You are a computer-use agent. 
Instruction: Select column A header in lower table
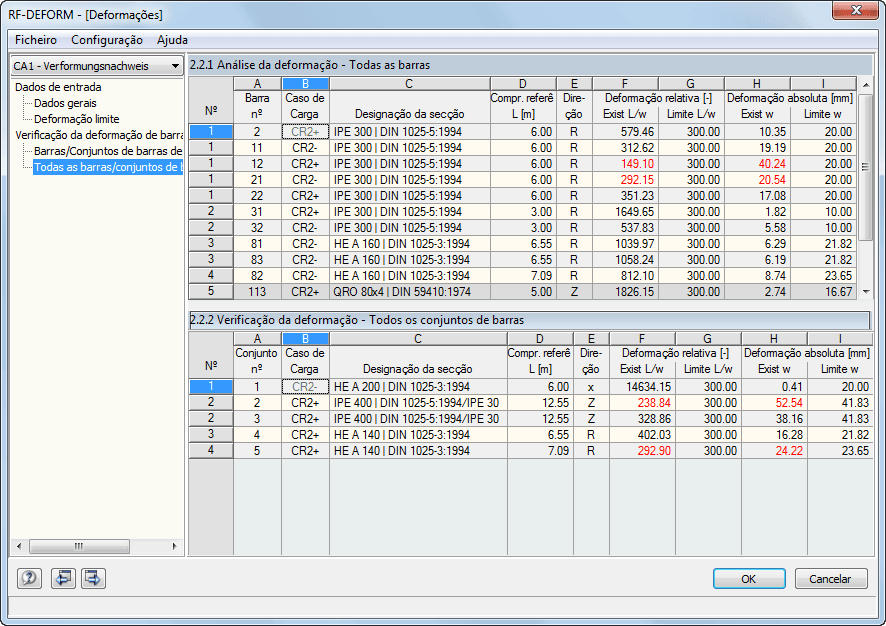[x=257, y=338]
